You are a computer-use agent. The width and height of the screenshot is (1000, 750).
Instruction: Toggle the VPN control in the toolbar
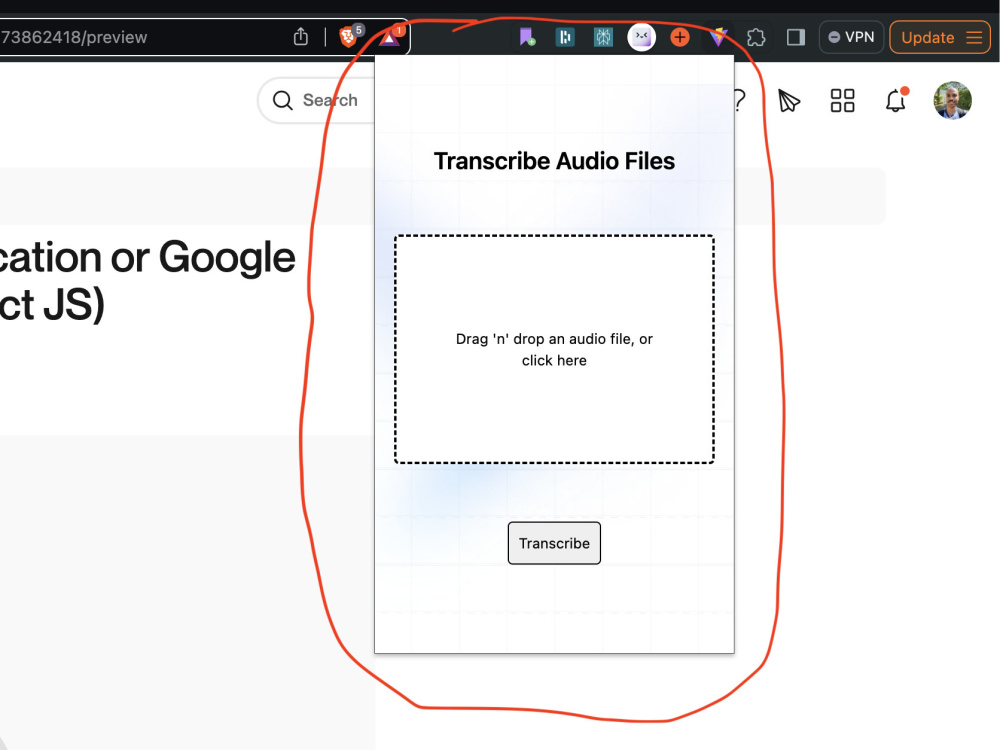click(851, 37)
